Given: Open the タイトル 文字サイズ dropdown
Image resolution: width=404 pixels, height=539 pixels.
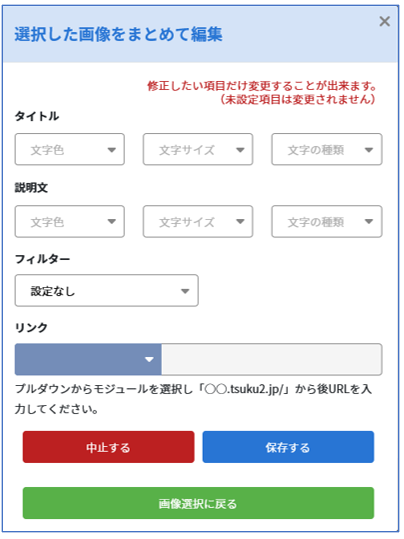Looking at the screenshot, I should click(198, 150).
